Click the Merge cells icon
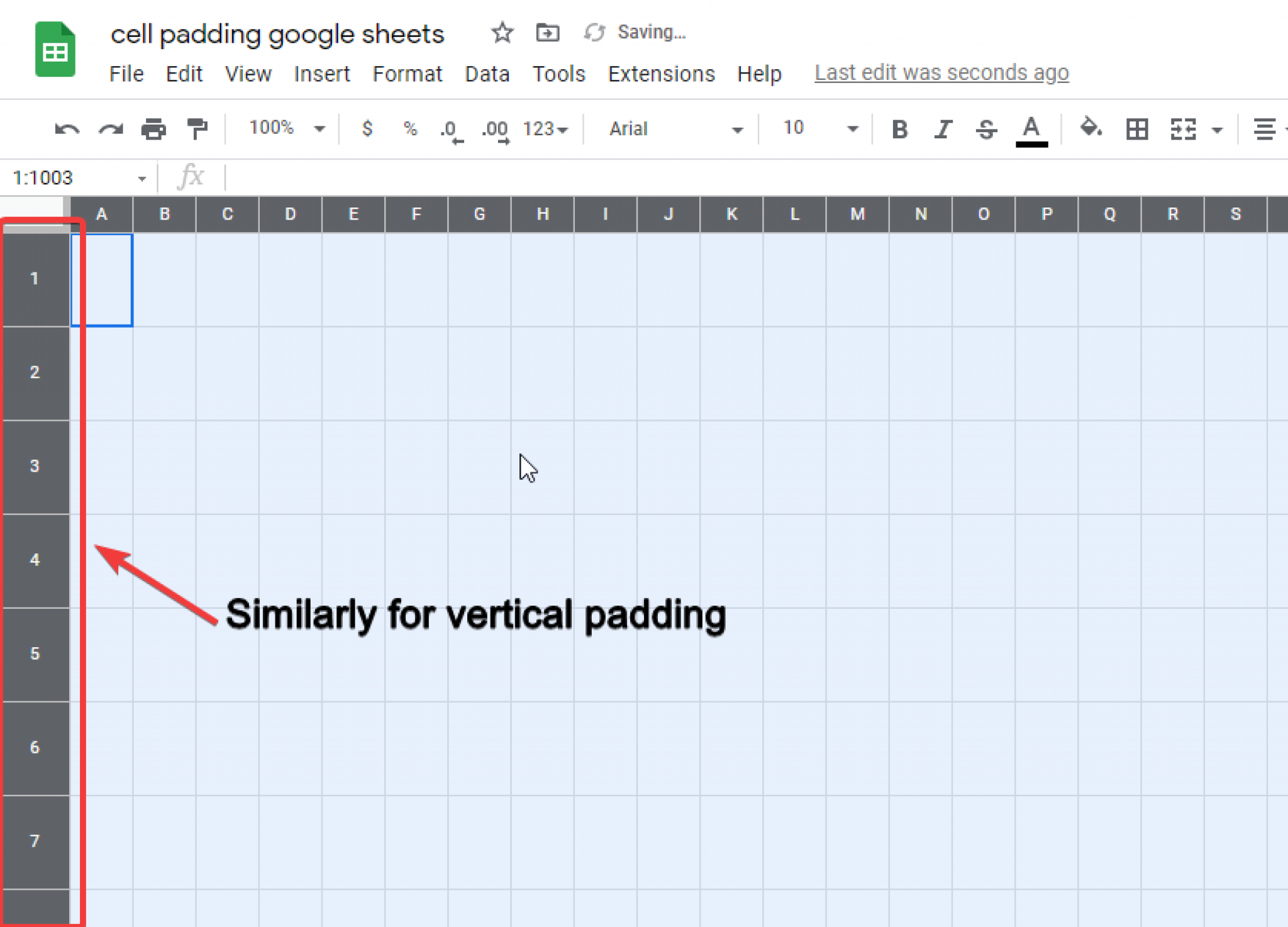Viewport: 1288px width, 927px height. [x=1182, y=129]
